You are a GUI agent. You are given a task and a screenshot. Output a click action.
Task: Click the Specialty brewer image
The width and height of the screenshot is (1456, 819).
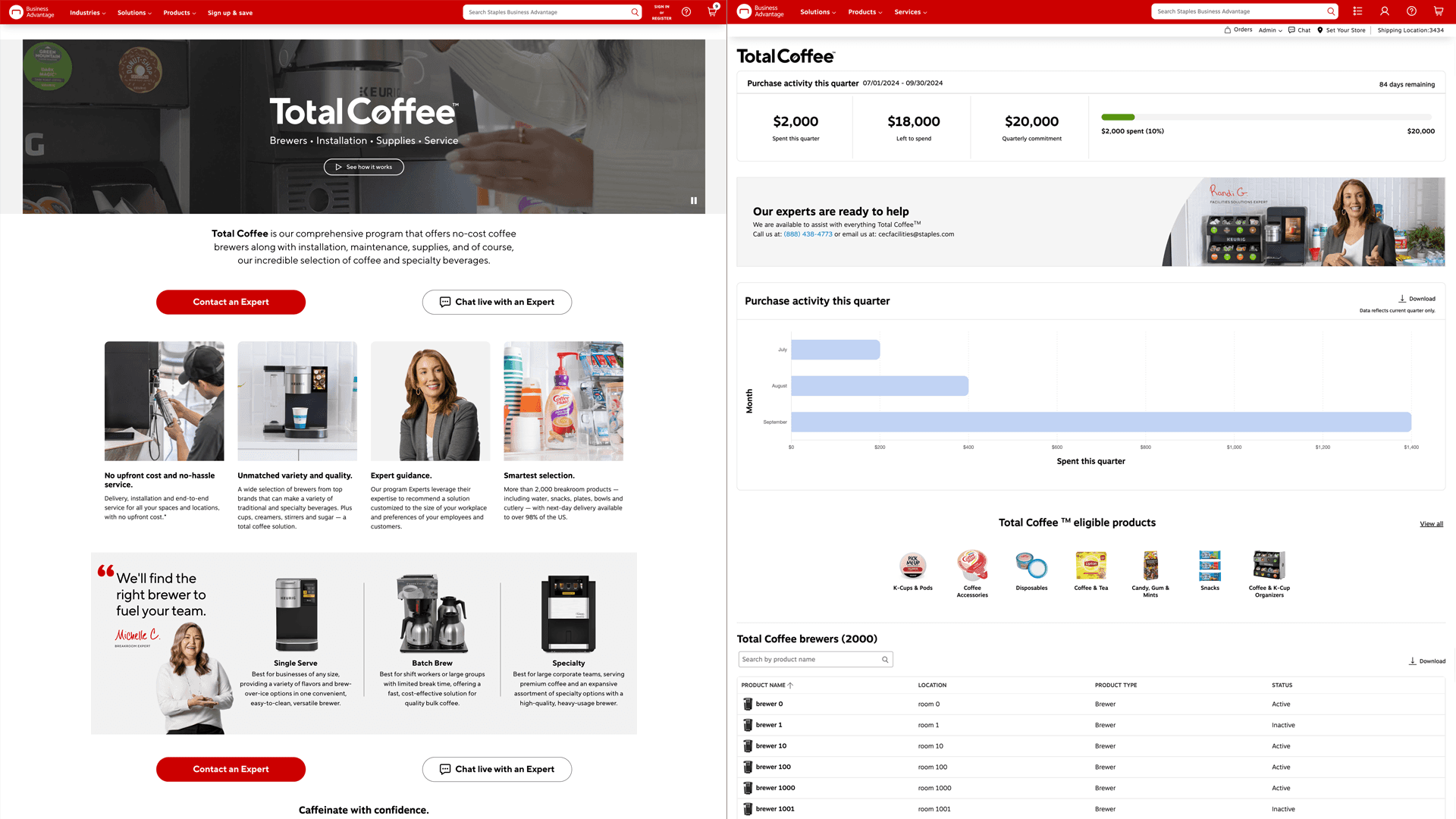[x=569, y=614]
